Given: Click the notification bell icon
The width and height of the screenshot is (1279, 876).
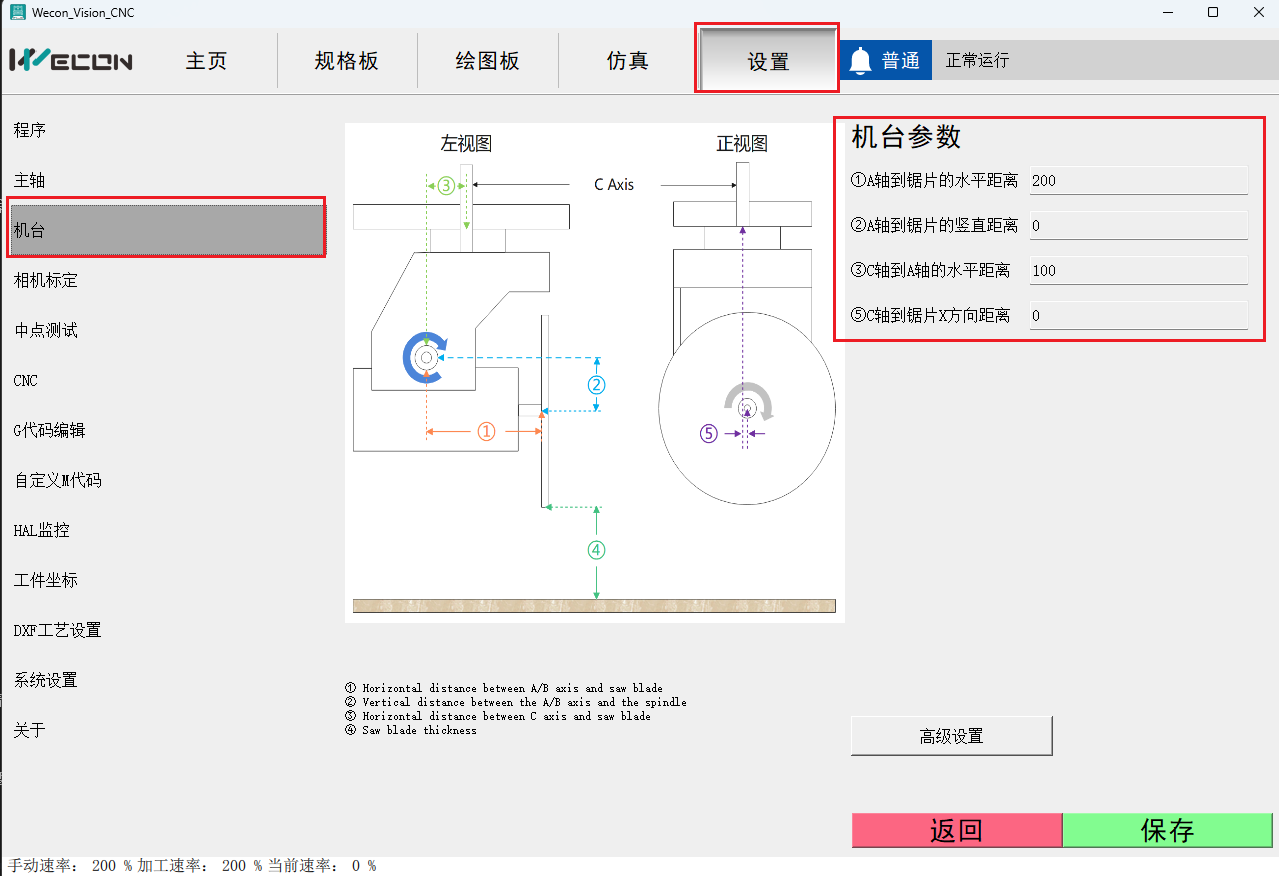Looking at the screenshot, I should pyautogui.click(x=860, y=61).
